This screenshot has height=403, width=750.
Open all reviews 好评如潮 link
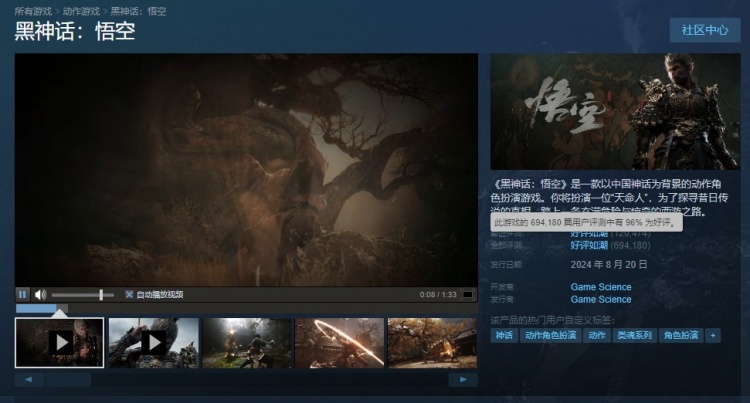pyautogui.click(x=589, y=245)
